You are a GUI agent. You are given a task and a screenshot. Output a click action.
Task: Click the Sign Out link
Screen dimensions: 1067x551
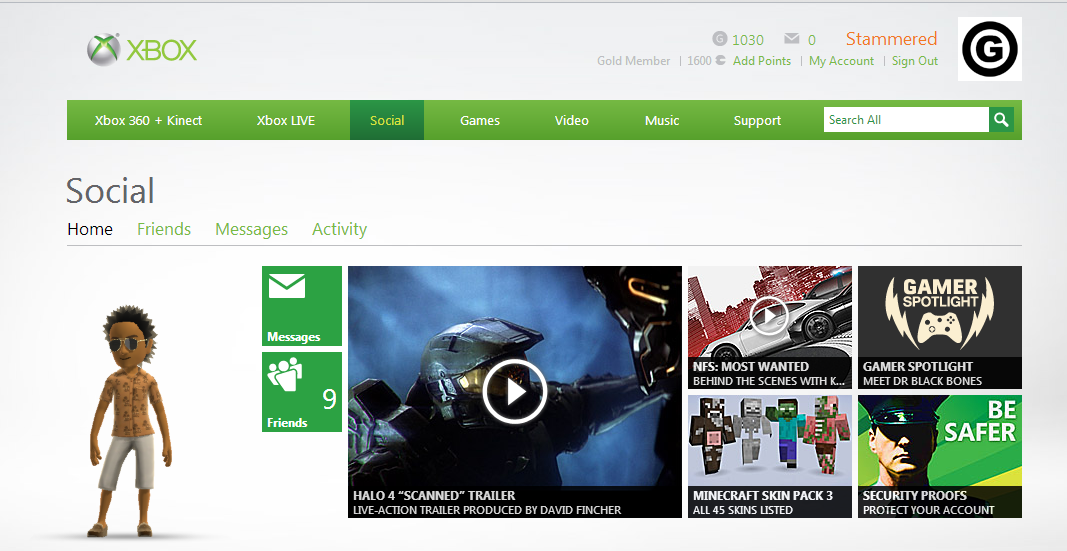pyautogui.click(x=915, y=61)
